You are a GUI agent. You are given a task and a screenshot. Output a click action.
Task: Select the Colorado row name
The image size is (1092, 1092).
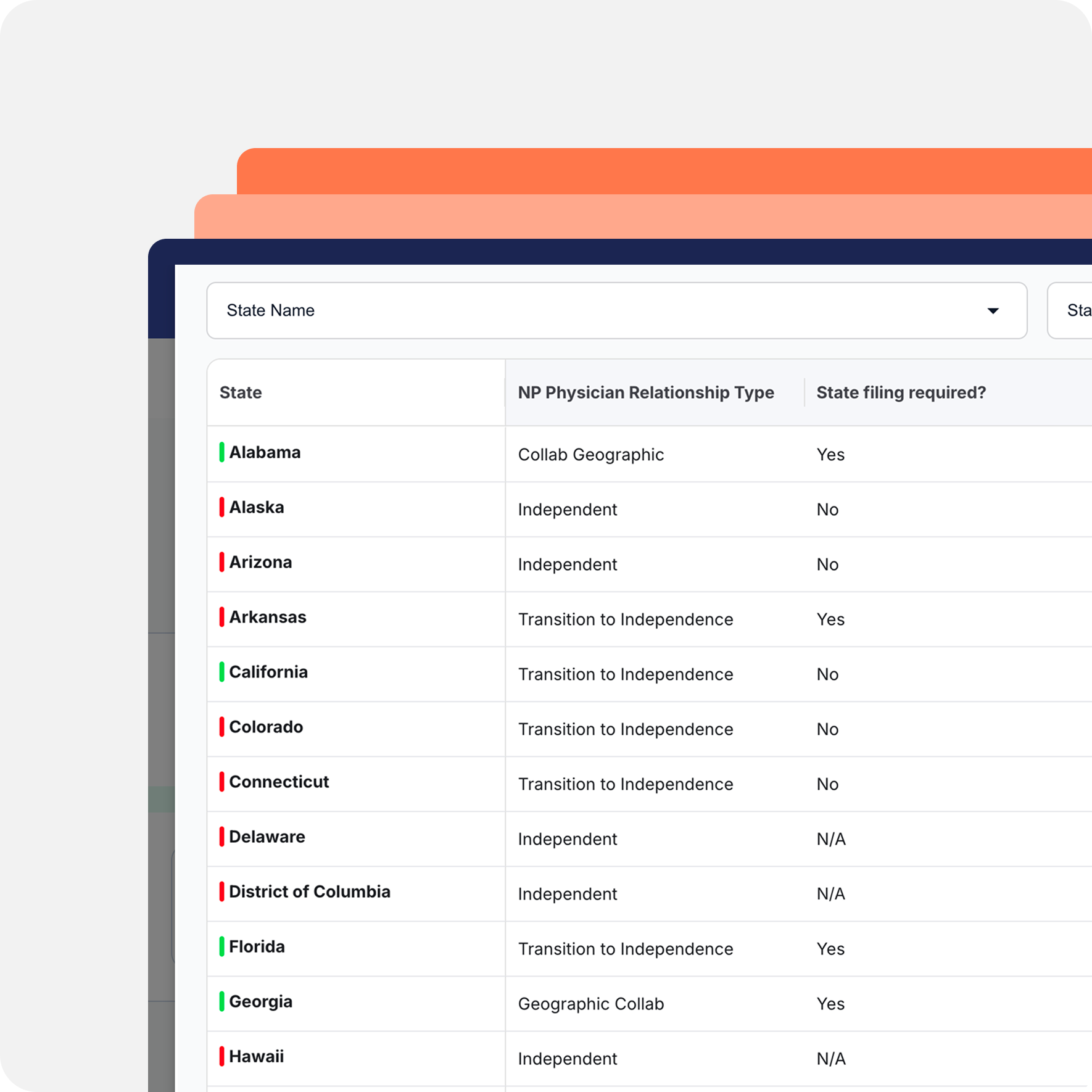coord(266,727)
